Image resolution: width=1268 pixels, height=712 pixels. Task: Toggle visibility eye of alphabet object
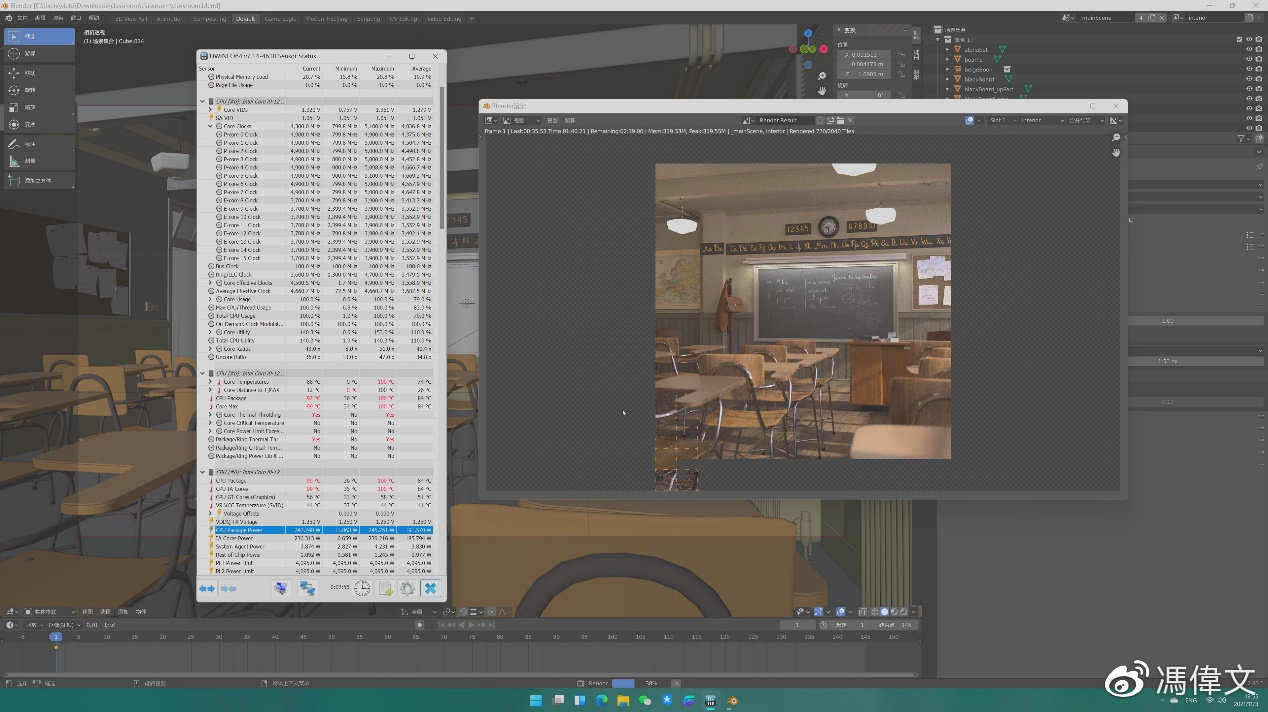click(x=1249, y=49)
